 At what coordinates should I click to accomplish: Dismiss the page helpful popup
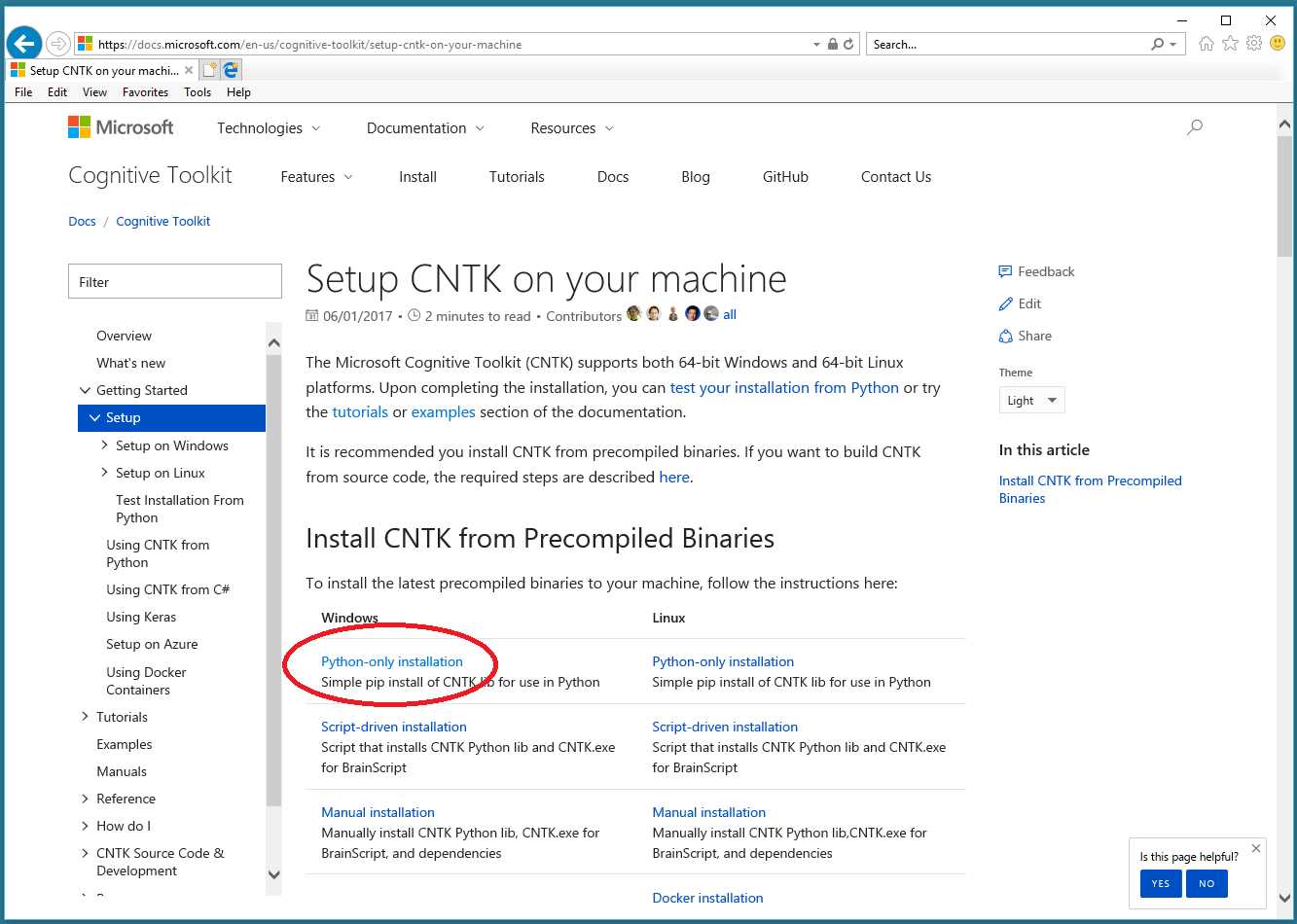pyautogui.click(x=1256, y=848)
